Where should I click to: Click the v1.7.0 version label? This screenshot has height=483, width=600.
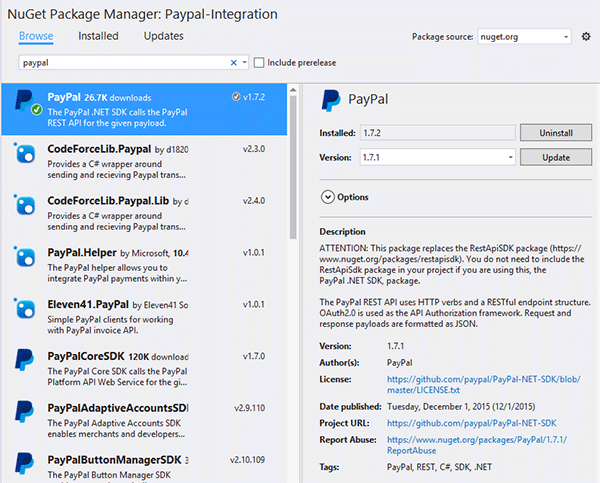point(254,356)
